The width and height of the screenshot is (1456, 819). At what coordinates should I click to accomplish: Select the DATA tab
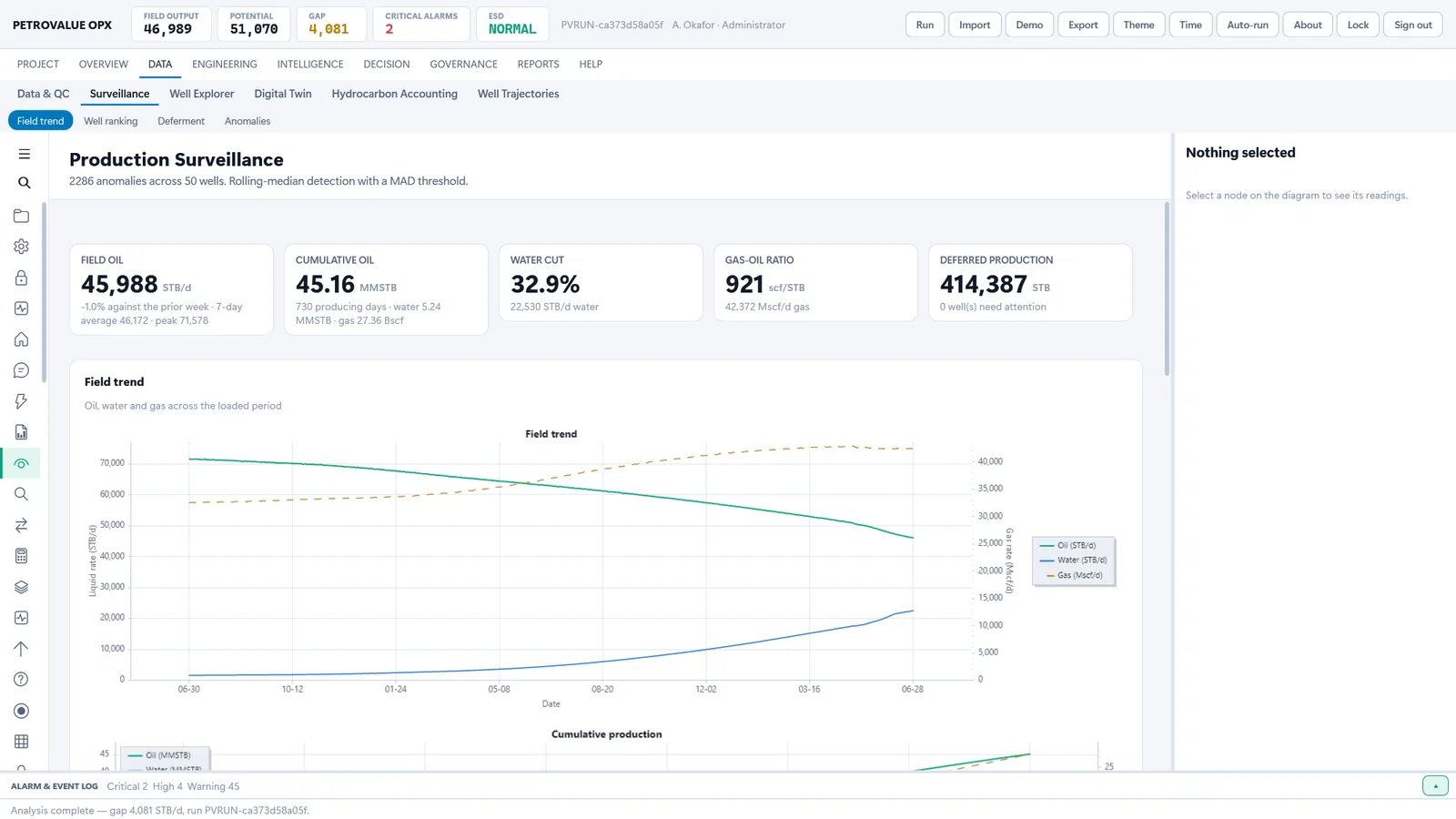[x=160, y=65]
